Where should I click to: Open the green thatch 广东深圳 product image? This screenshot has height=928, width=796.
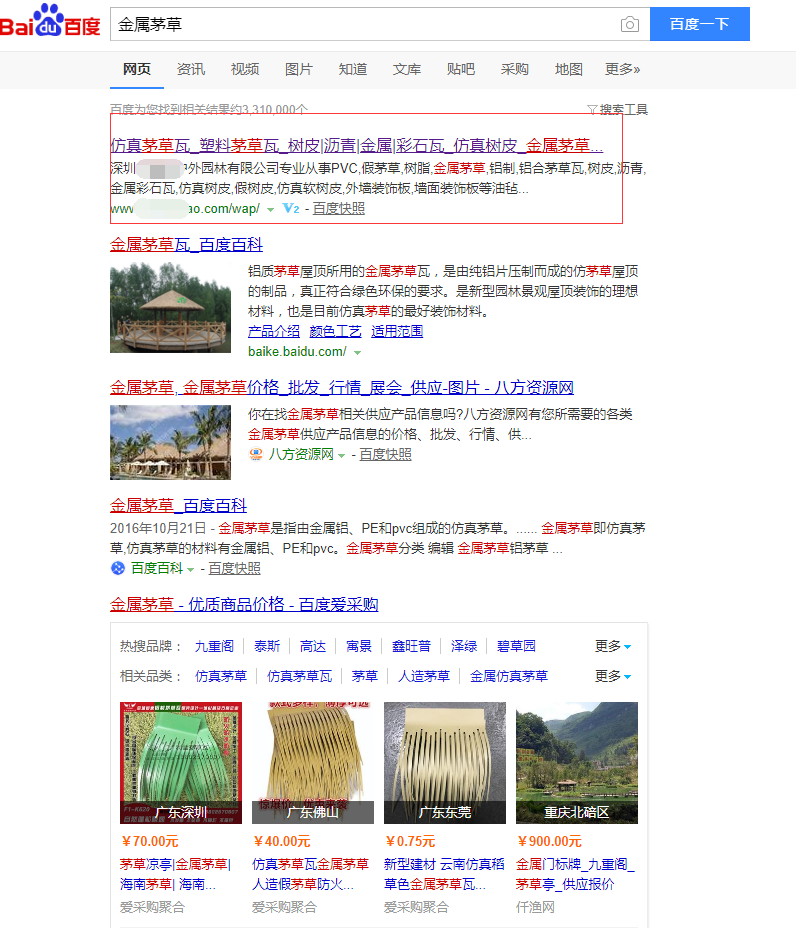(x=181, y=763)
